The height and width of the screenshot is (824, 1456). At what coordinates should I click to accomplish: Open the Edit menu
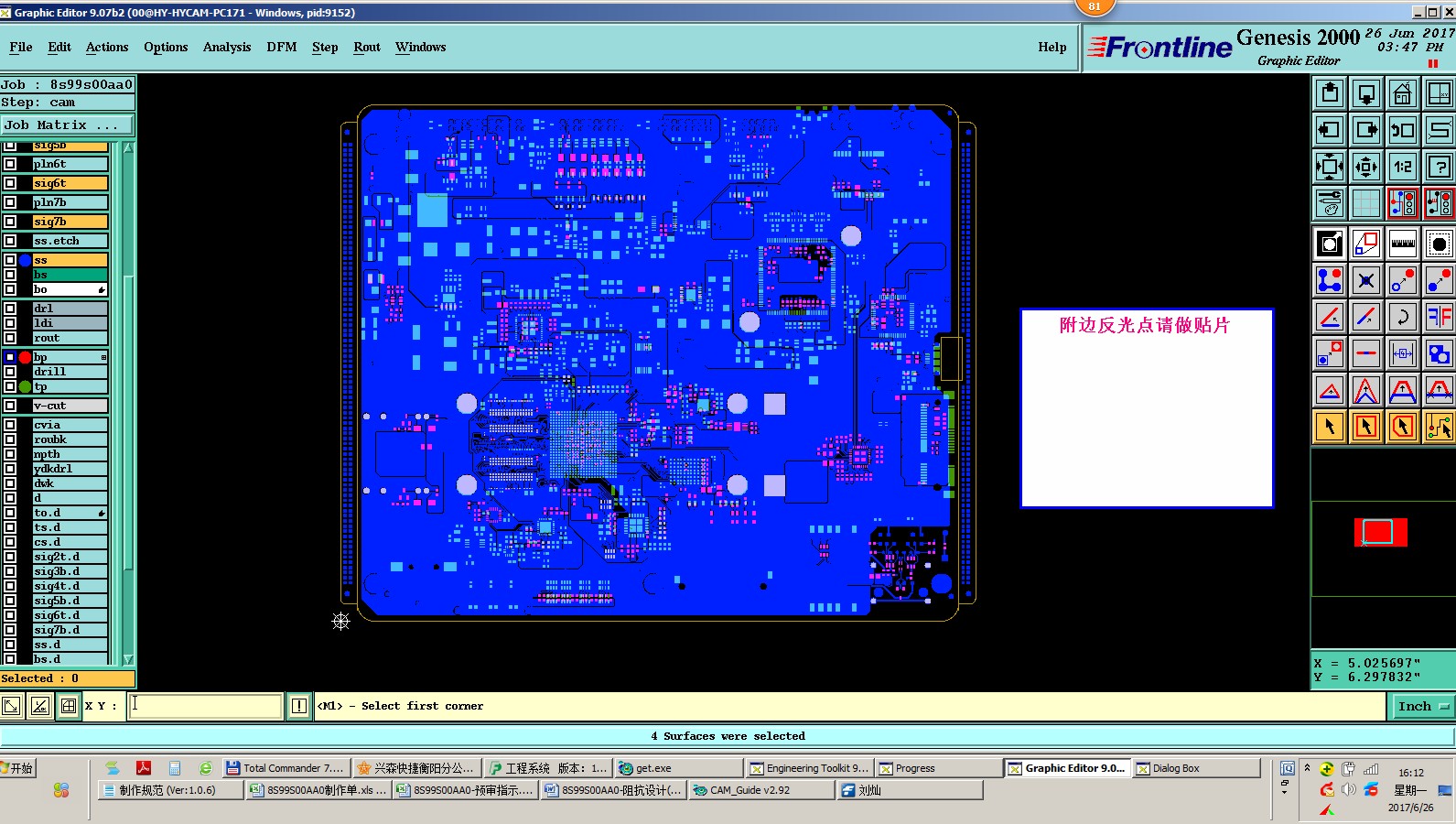(59, 48)
